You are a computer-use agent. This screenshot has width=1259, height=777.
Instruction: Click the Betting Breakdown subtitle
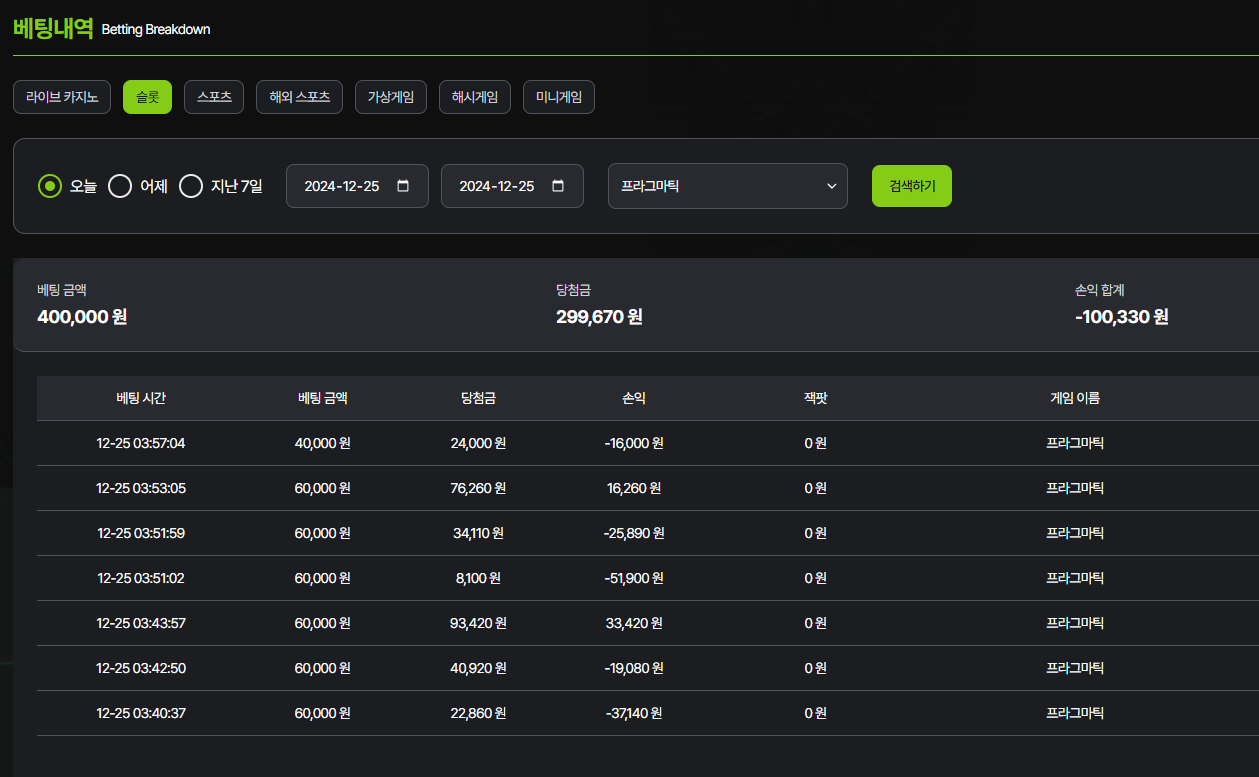[x=156, y=30]
